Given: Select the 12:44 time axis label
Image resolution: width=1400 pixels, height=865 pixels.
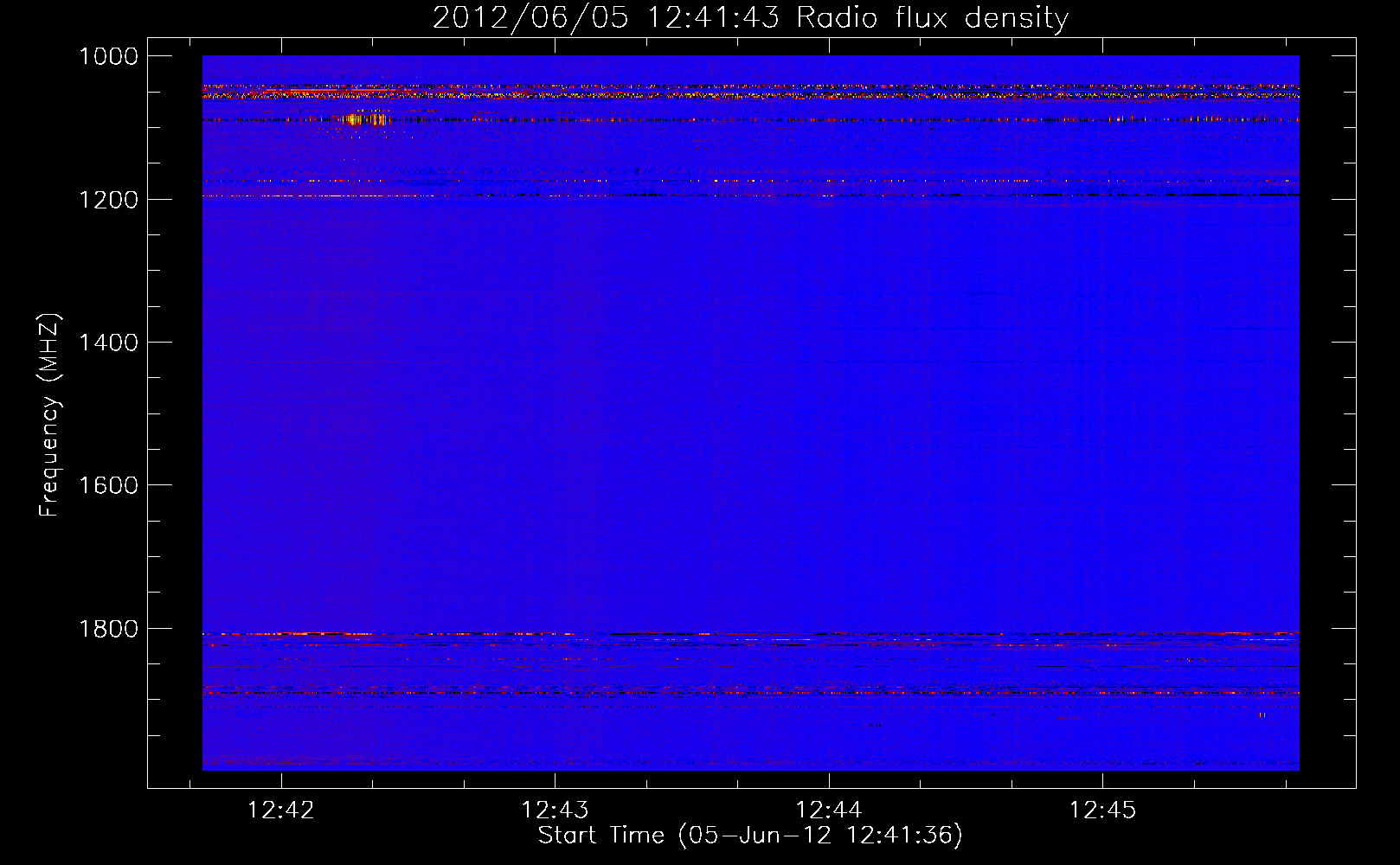Looking at the screenshot, I should pyautogui.click(x=829, y=811).
